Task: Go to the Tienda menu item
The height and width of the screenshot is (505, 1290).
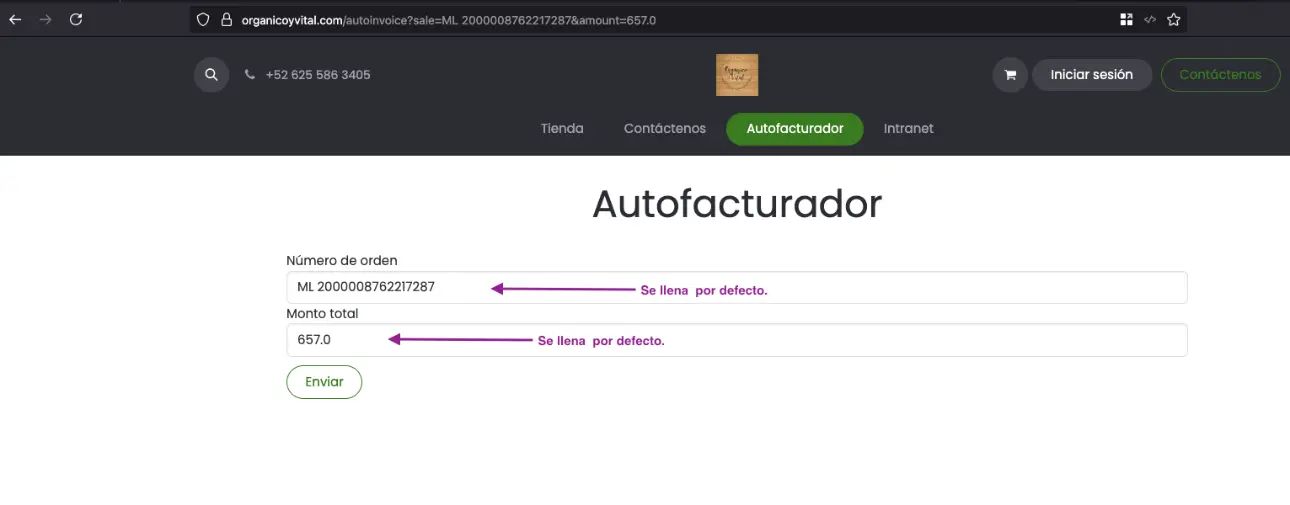Action: (x=562, y=129)
